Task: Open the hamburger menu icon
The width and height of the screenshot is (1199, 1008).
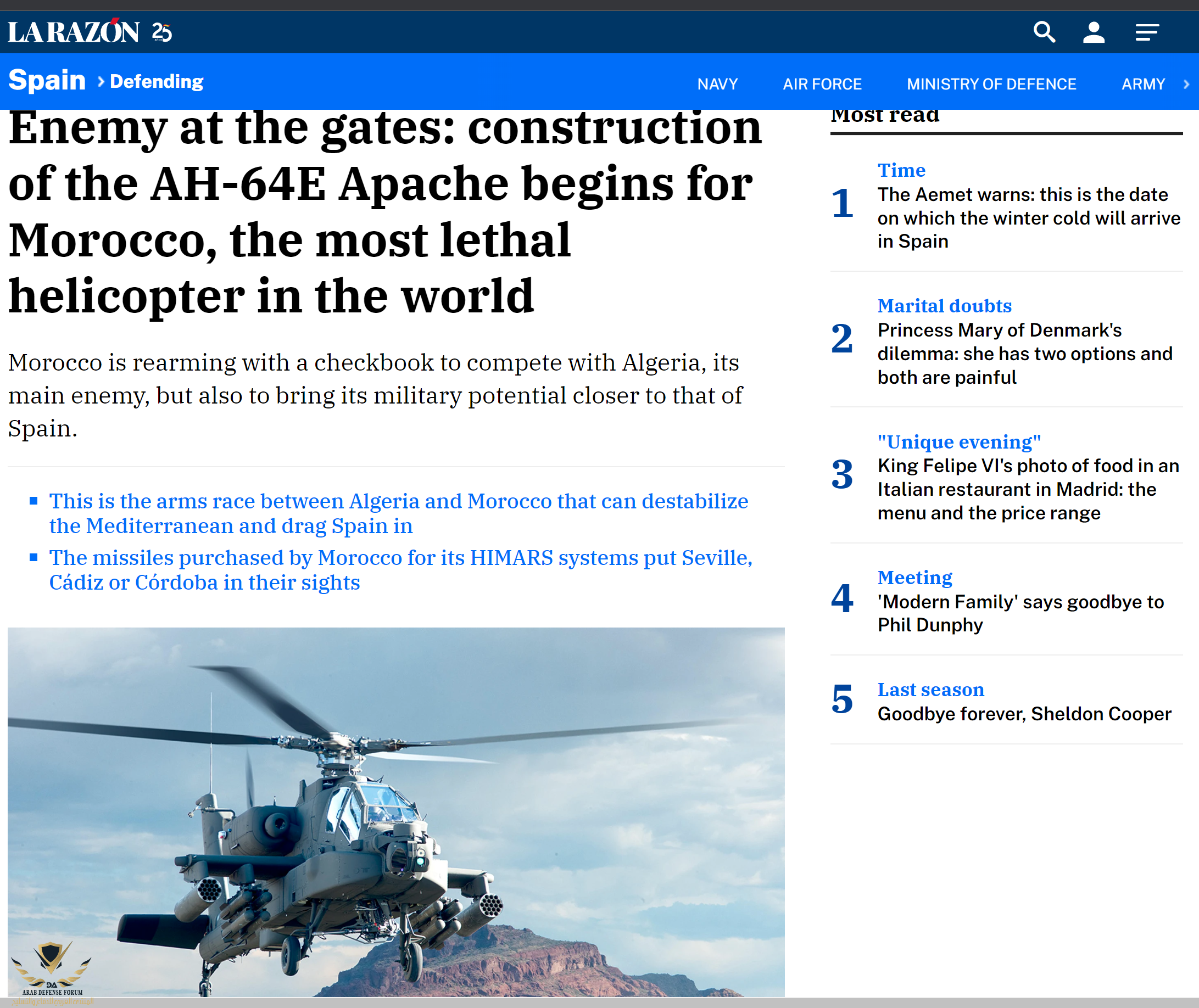Action: pyautogui.click(x=1147, y=32)
